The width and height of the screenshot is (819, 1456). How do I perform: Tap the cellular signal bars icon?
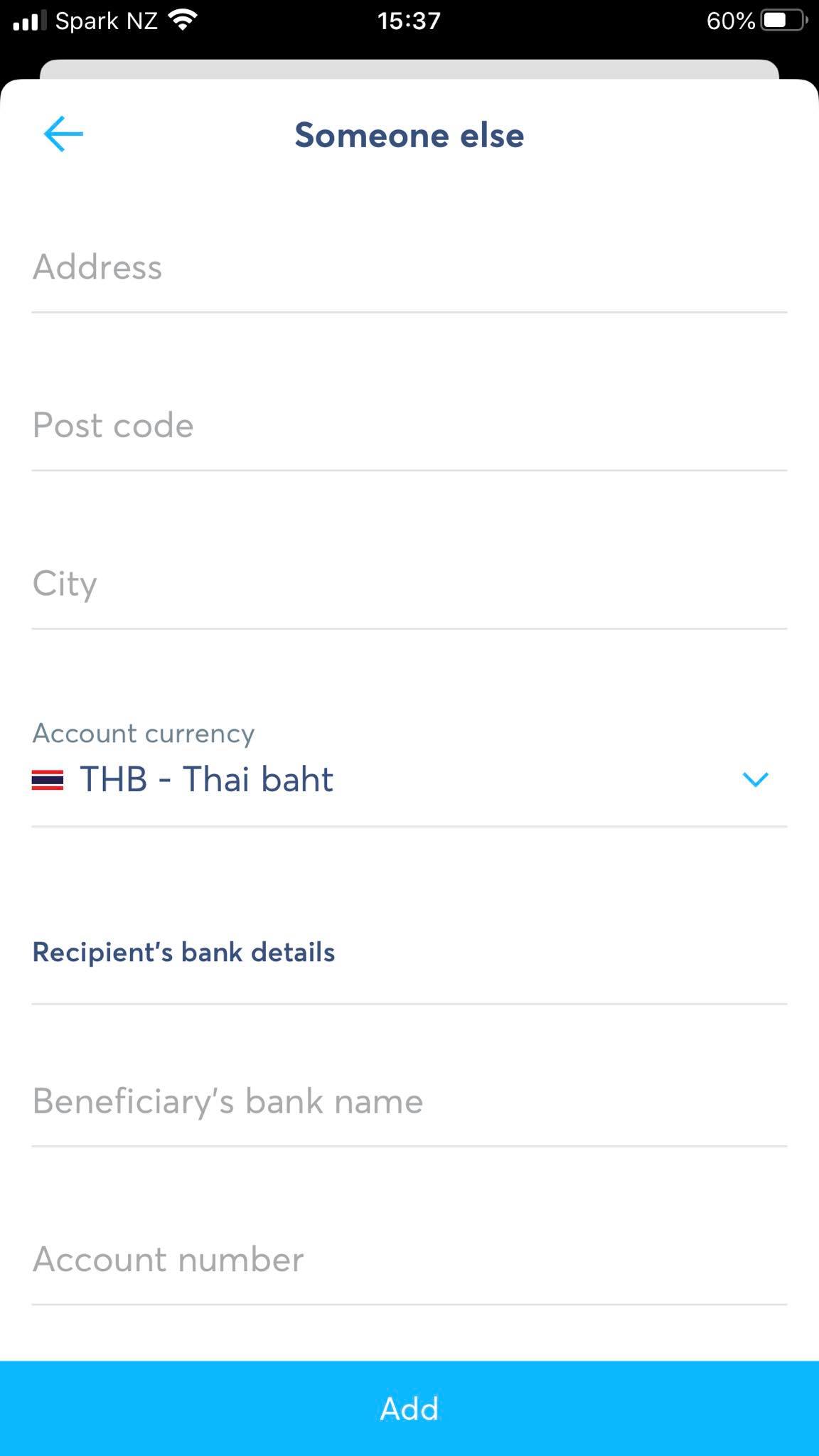29,21
